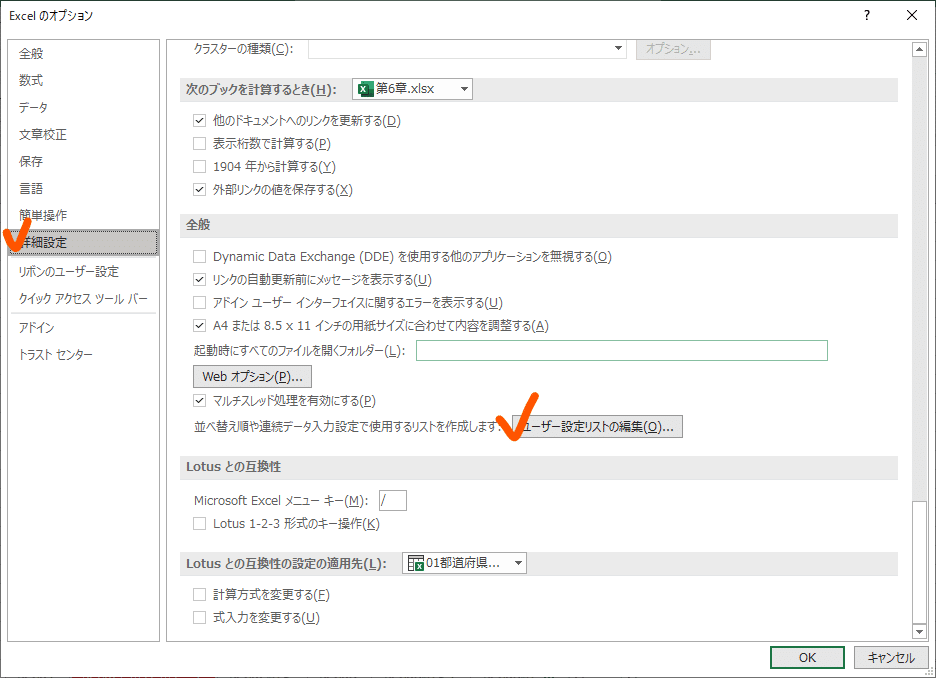This screenshot has height=678, width=936.
Task: Open トラスト センター settings
Action: pyautogui.click(x=56, y=355)
